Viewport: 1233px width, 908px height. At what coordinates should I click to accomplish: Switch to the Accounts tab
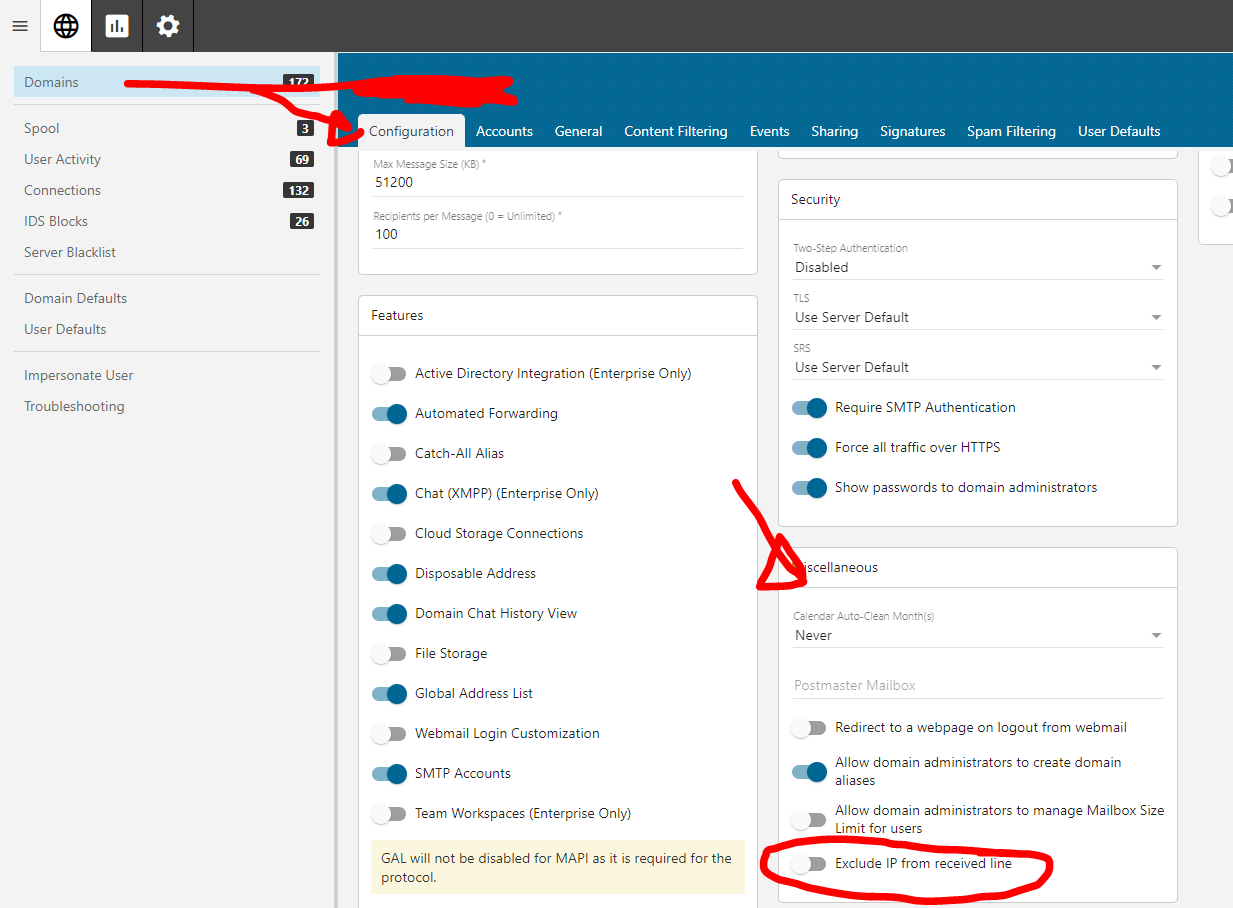(x=504, y=131)
